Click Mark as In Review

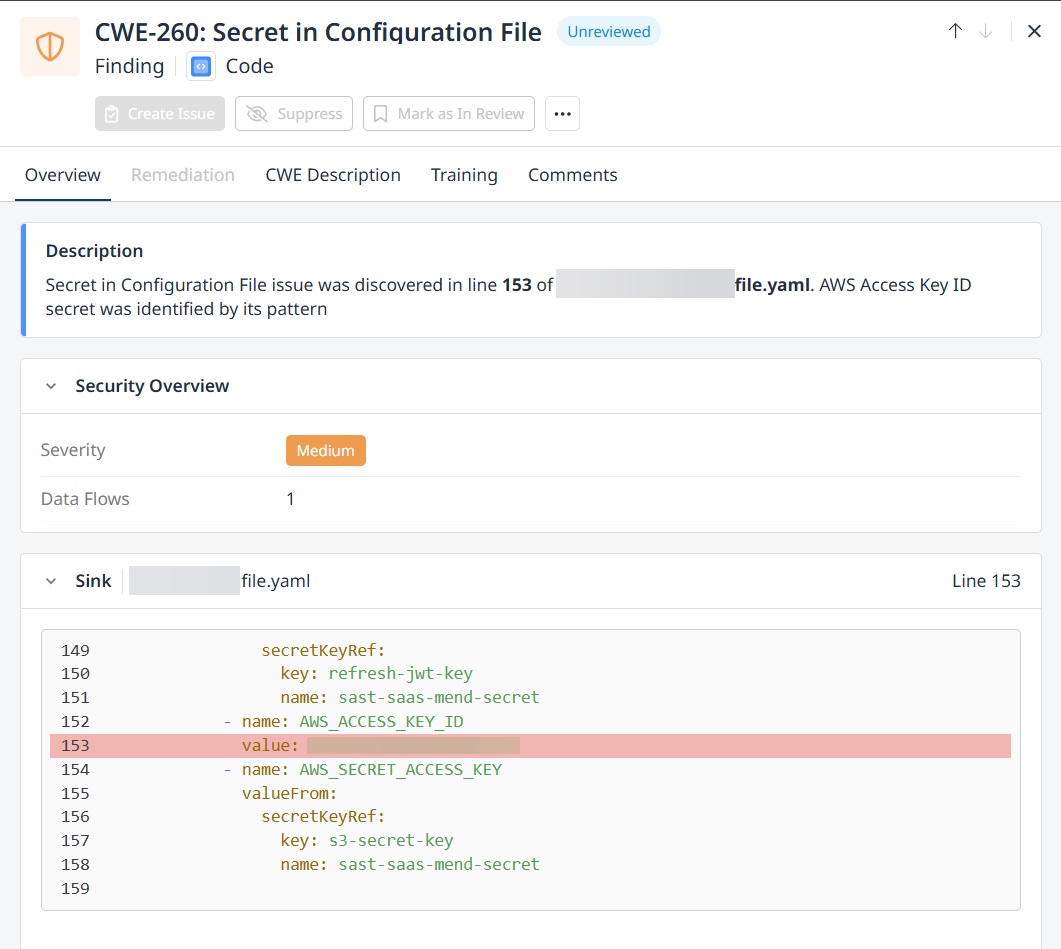pyautogui.click(x=448, y=113)
